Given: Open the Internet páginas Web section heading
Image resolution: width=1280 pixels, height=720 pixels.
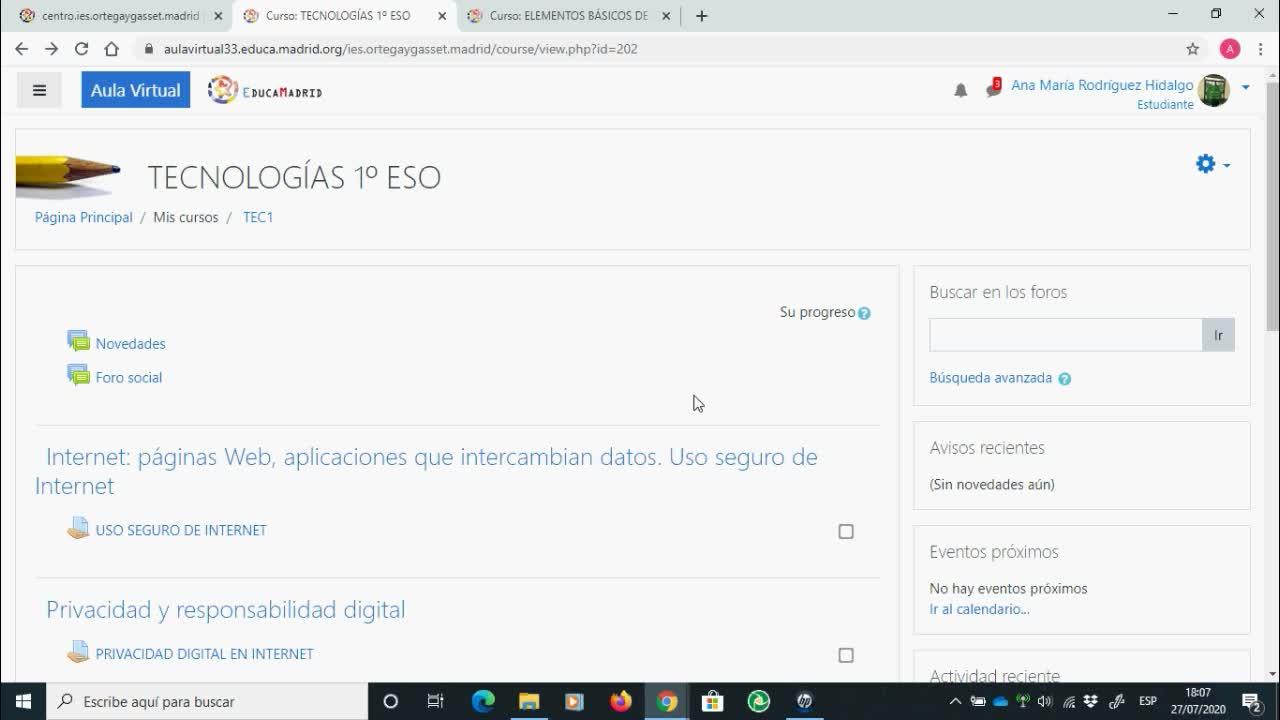Looking at the screenshot, I should coord(426,471).
